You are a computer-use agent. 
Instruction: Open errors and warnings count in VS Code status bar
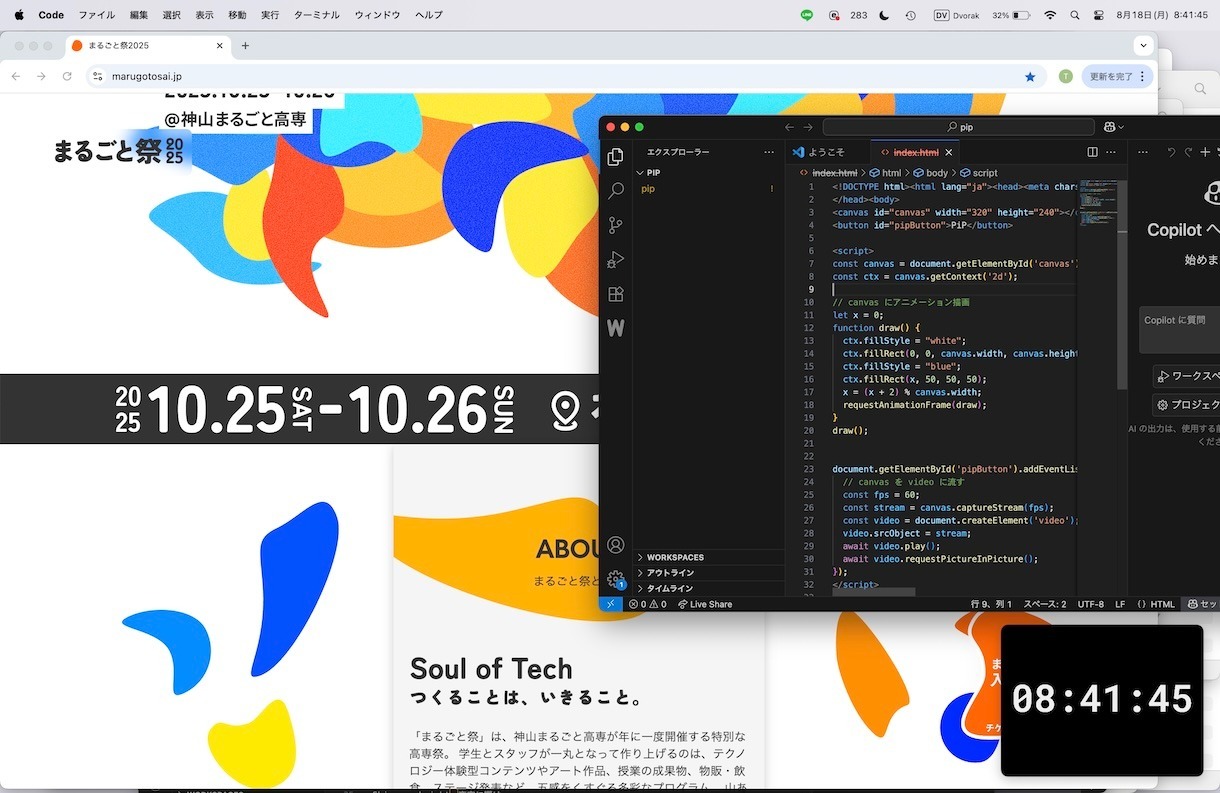[x=647, y=604]
